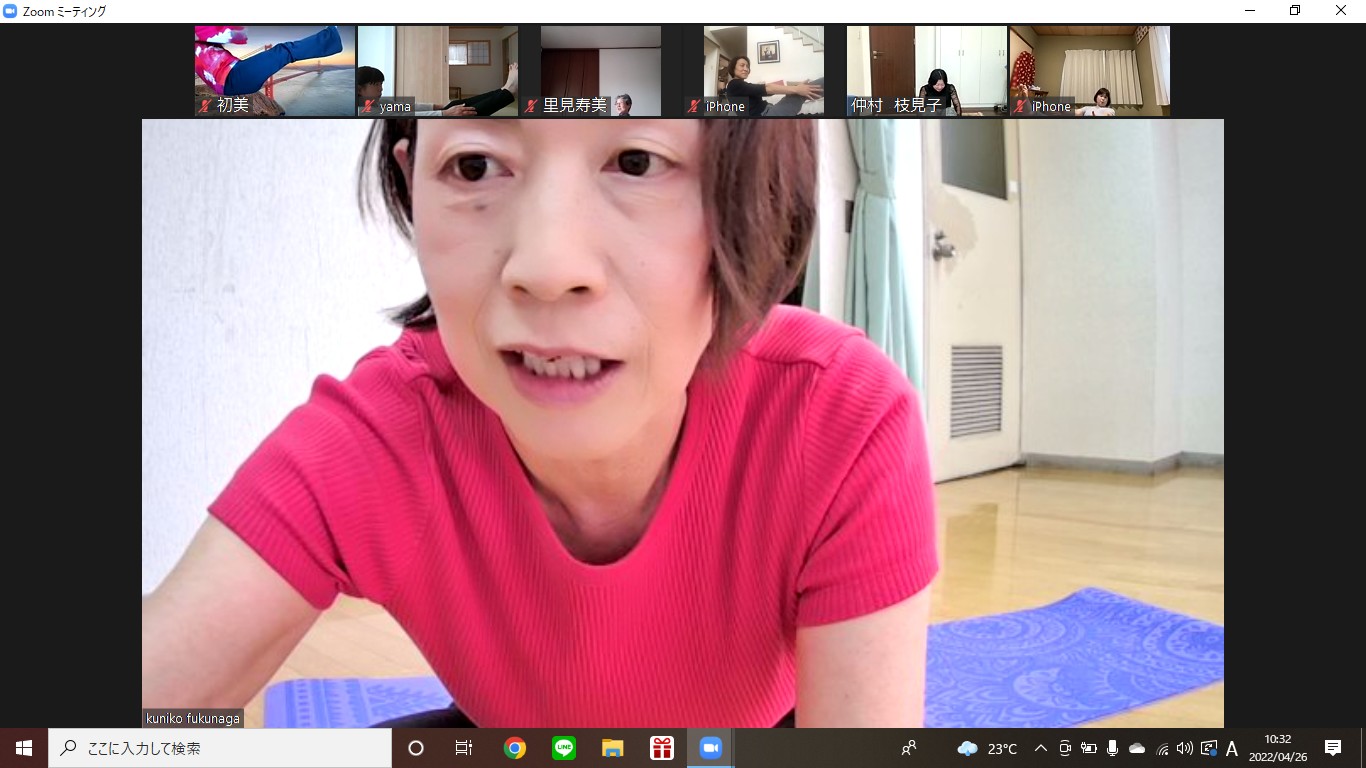Open the Windows Start menu
The height and width of the screenshot is (768, 1366).
(x=24, y=748)
